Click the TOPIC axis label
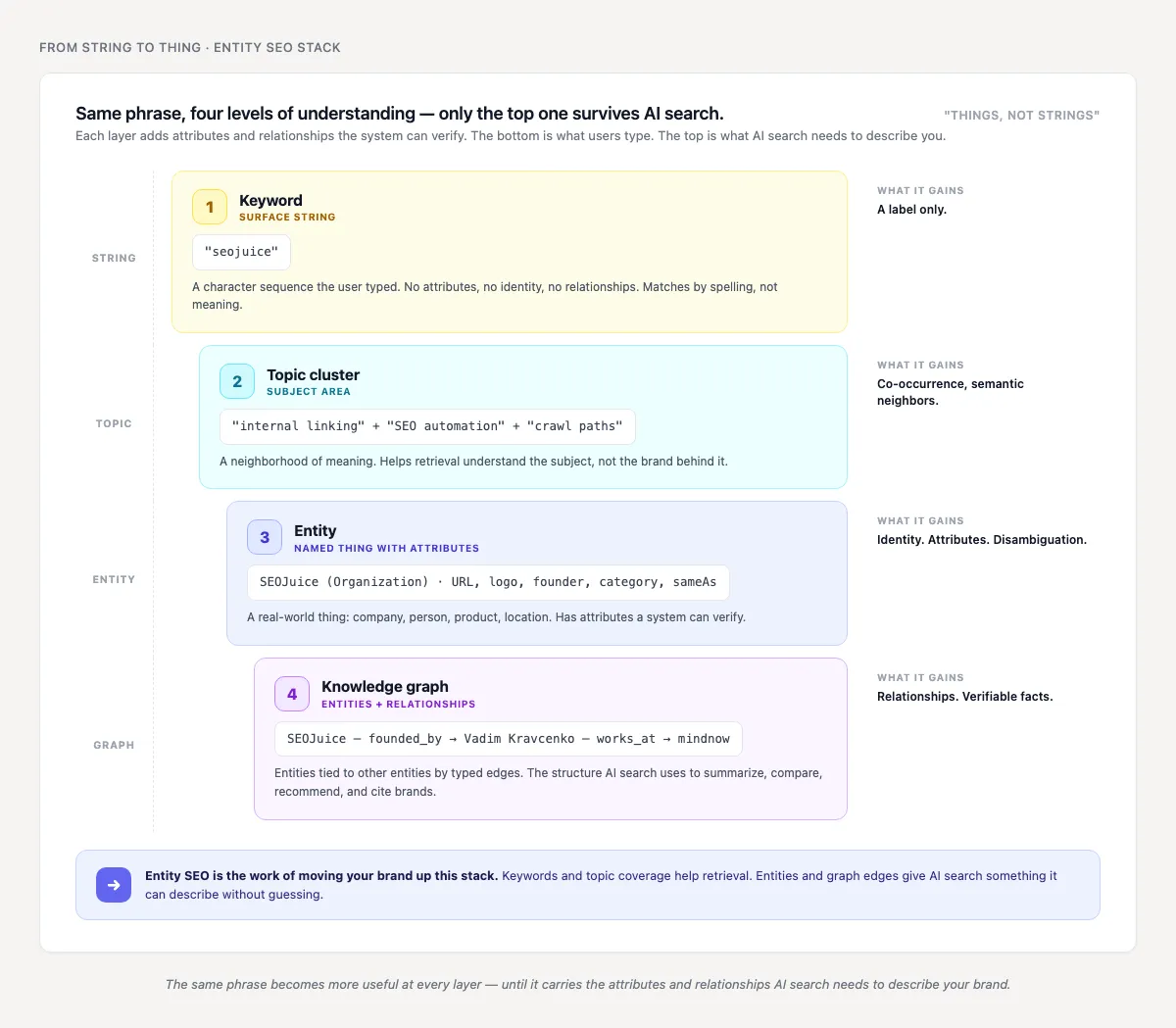 (114, 423)
